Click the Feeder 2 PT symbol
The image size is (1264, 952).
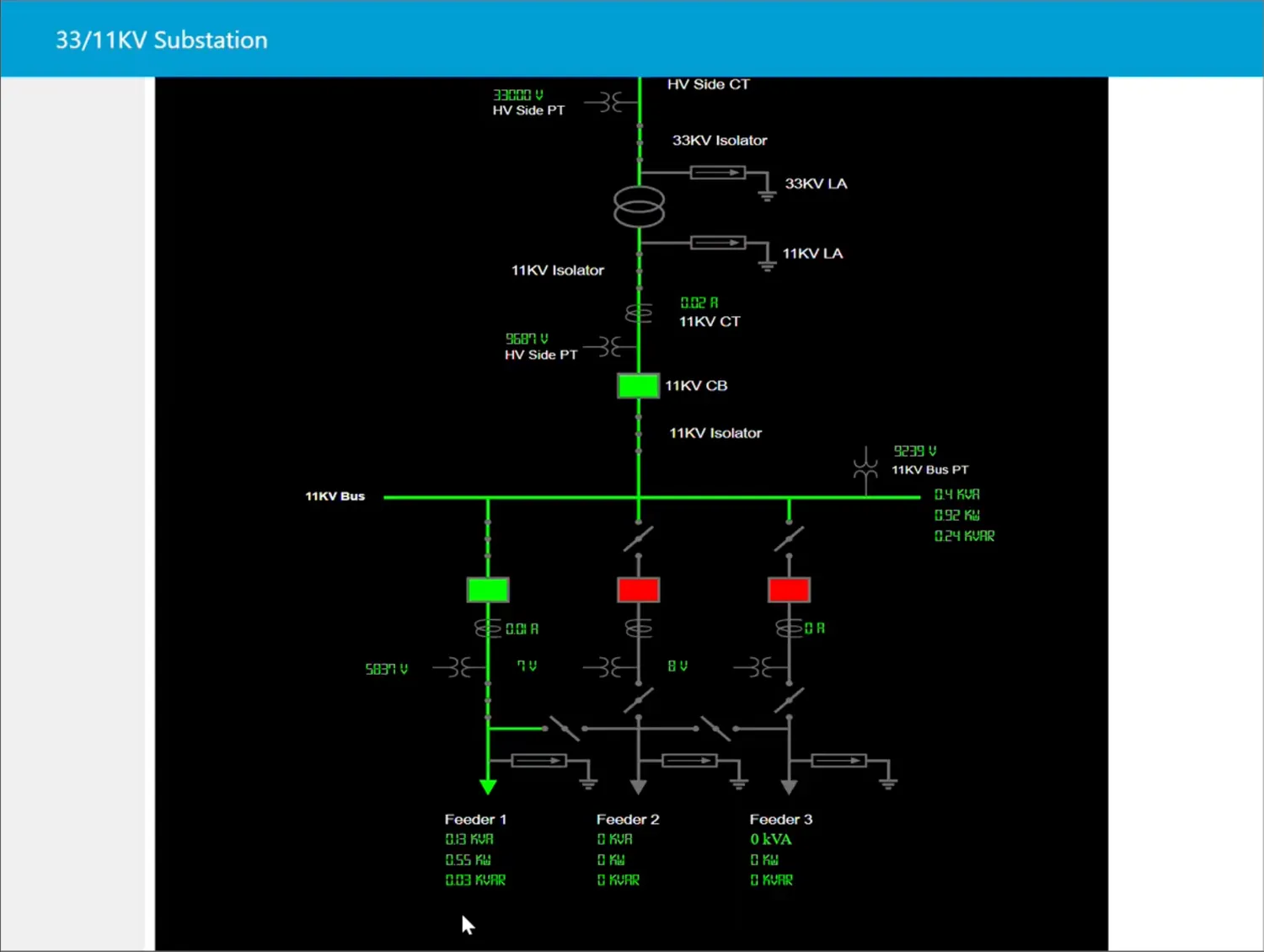[x=611, y=668]
